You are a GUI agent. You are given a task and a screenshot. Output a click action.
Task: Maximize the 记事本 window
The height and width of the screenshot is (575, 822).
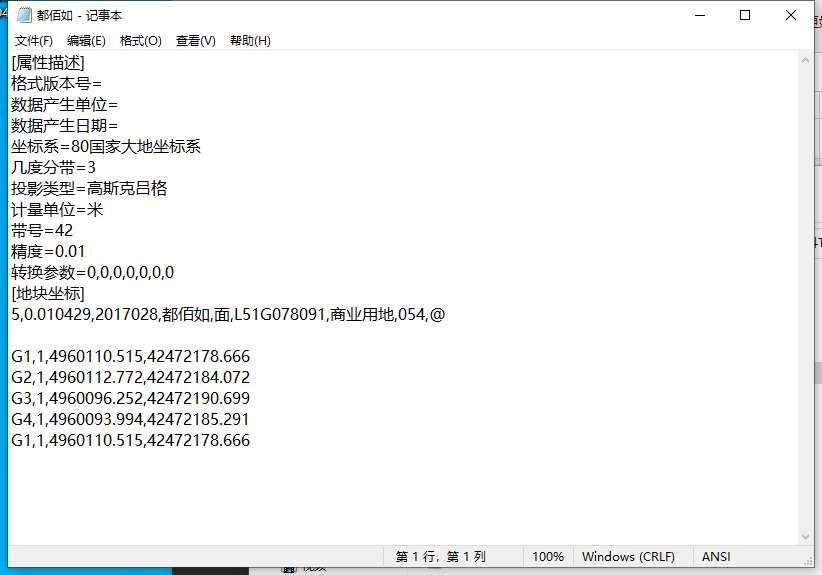(x=744, y=15)
